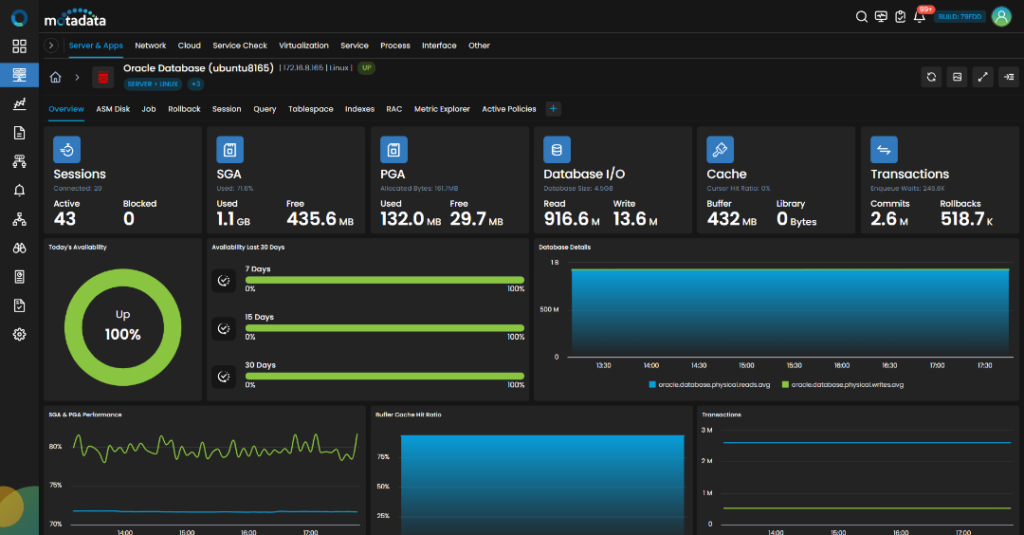Select the Network category tab
Screen dimensions: 1024x535
[x=150, y=45]
